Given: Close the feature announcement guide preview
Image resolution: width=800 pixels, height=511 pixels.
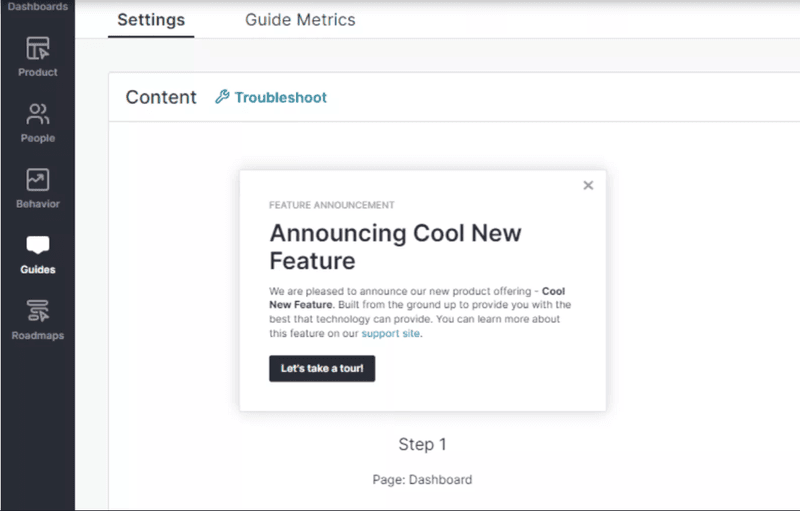Looking at the screenshot, I should click(588, 185).
